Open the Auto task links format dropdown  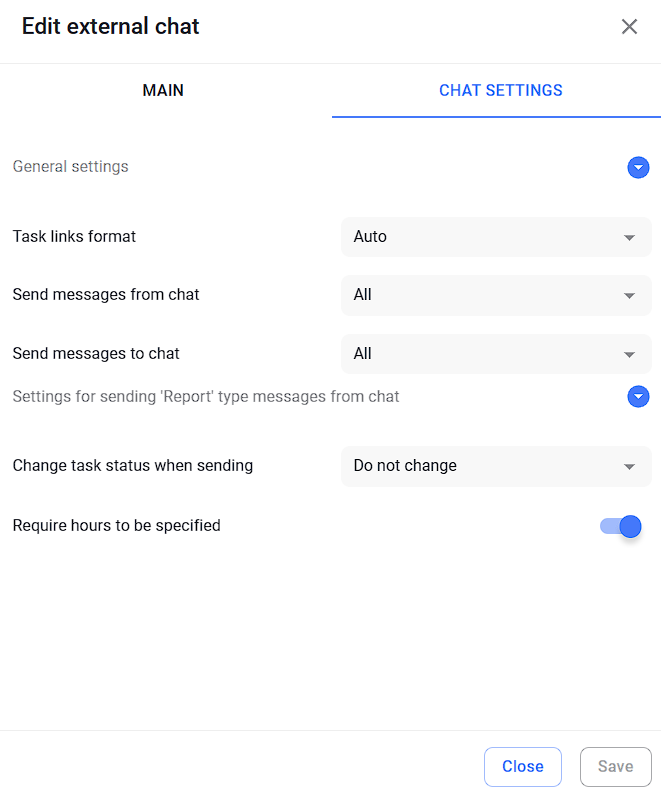click(x=496, y=237)
